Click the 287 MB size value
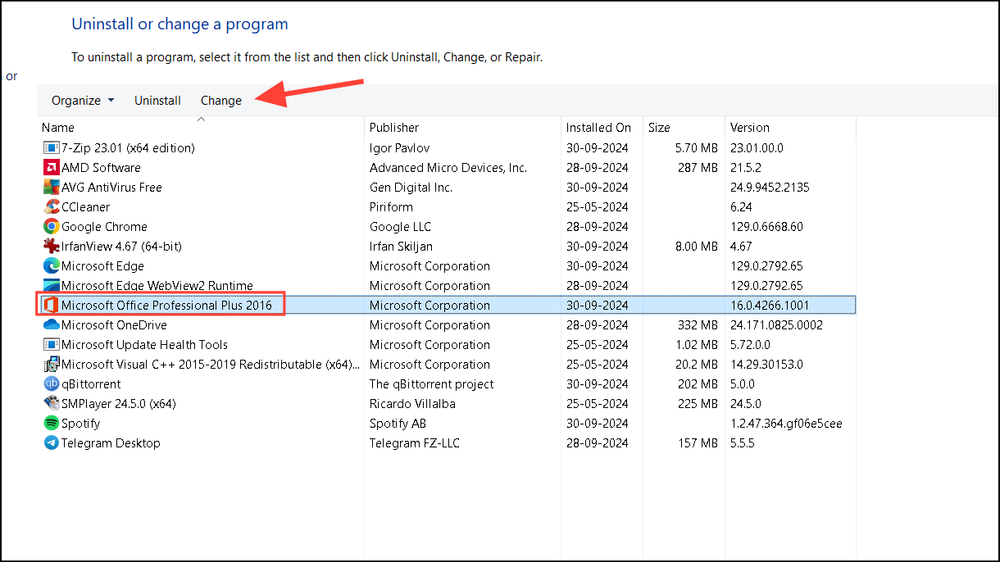 [698, 168]
